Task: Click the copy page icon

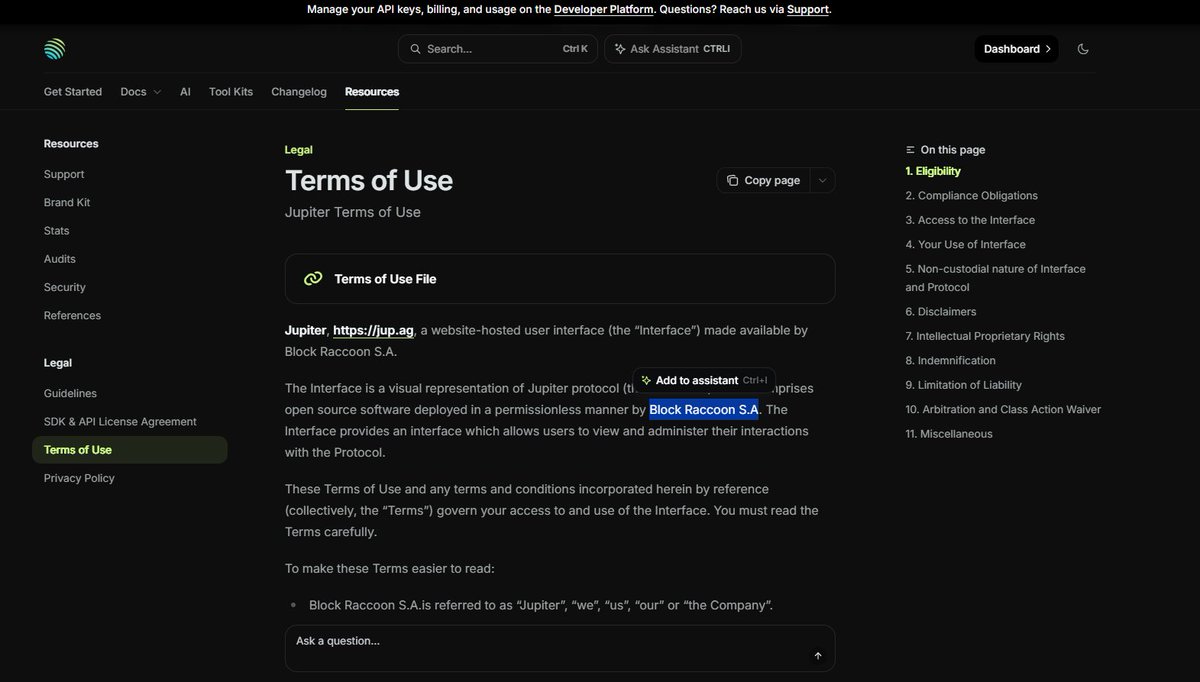Action: [733, 180]
